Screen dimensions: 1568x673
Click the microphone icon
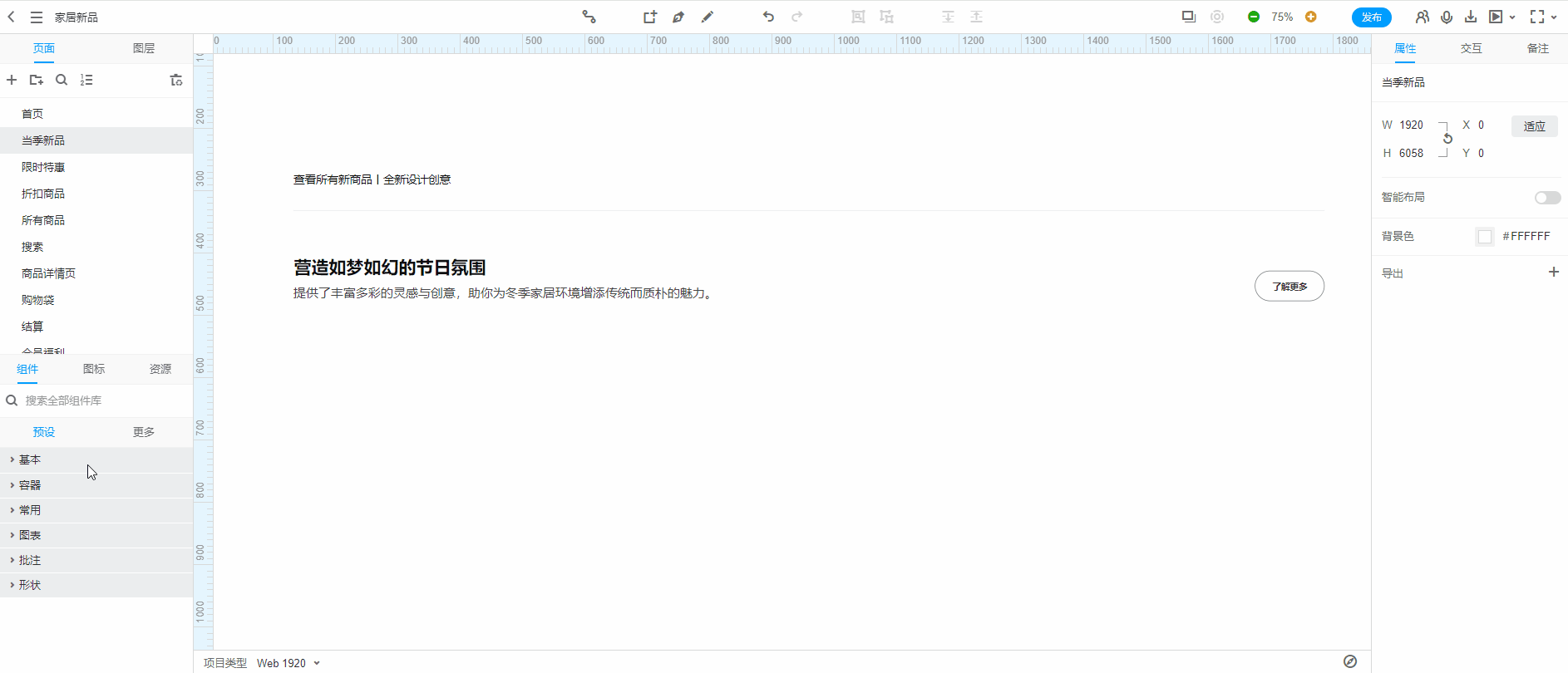click(1447, 17)
